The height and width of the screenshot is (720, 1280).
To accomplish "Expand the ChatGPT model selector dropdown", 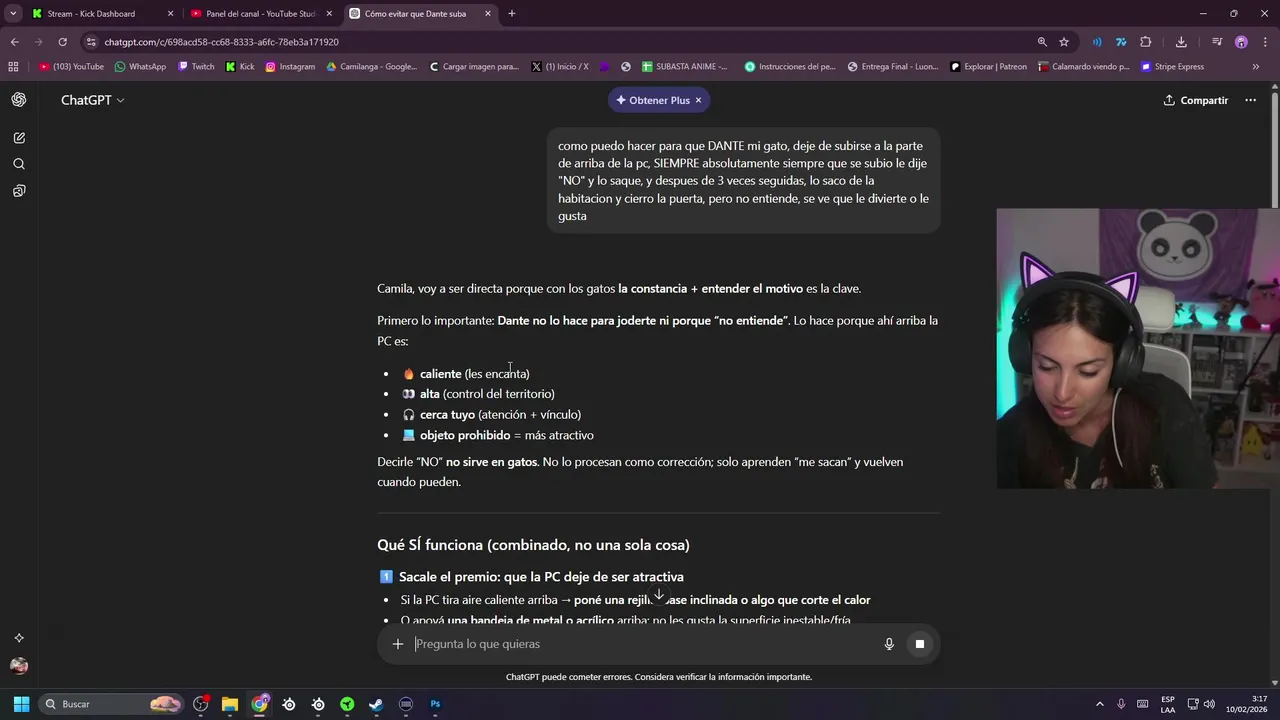I will pyautogui.click(x=92, y=100).
